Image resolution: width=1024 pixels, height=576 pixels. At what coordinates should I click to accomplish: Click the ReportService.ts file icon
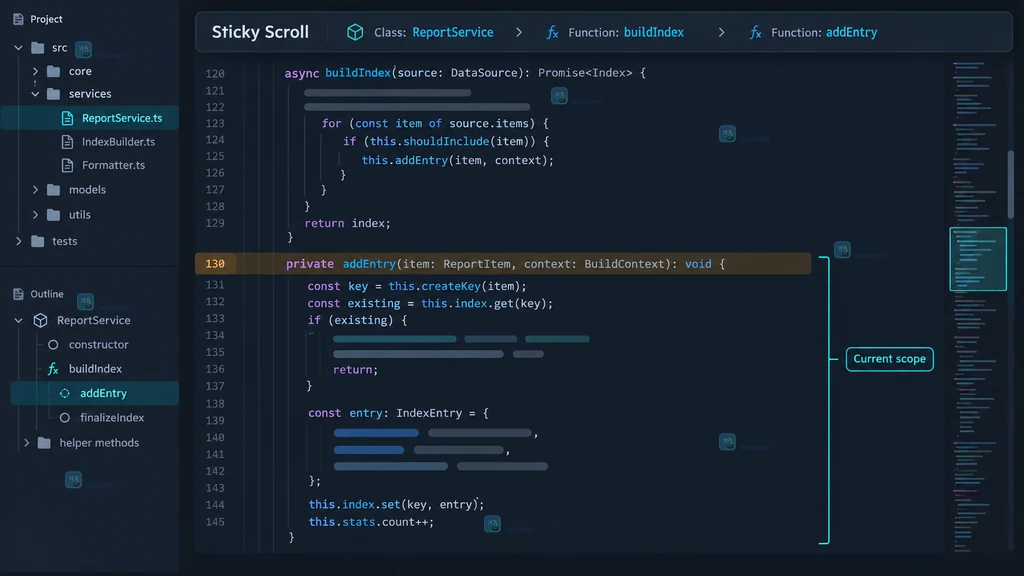[x=67, y=118]
